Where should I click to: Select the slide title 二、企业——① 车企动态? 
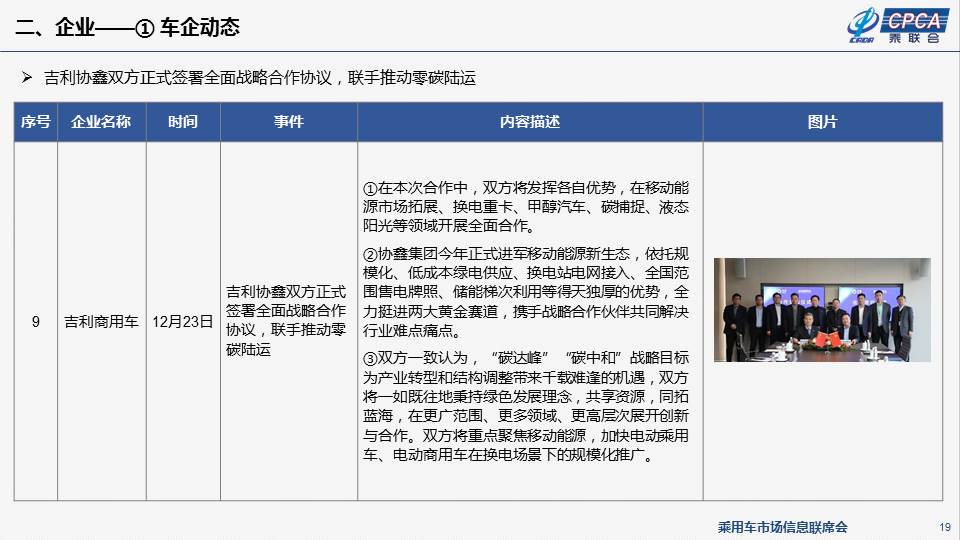[x=127, y=28]
